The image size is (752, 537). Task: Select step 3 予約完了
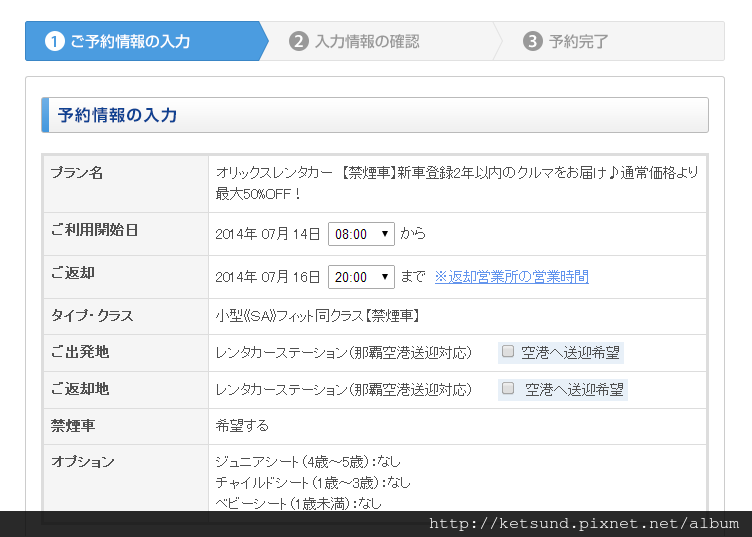click(x=566, y=41)
